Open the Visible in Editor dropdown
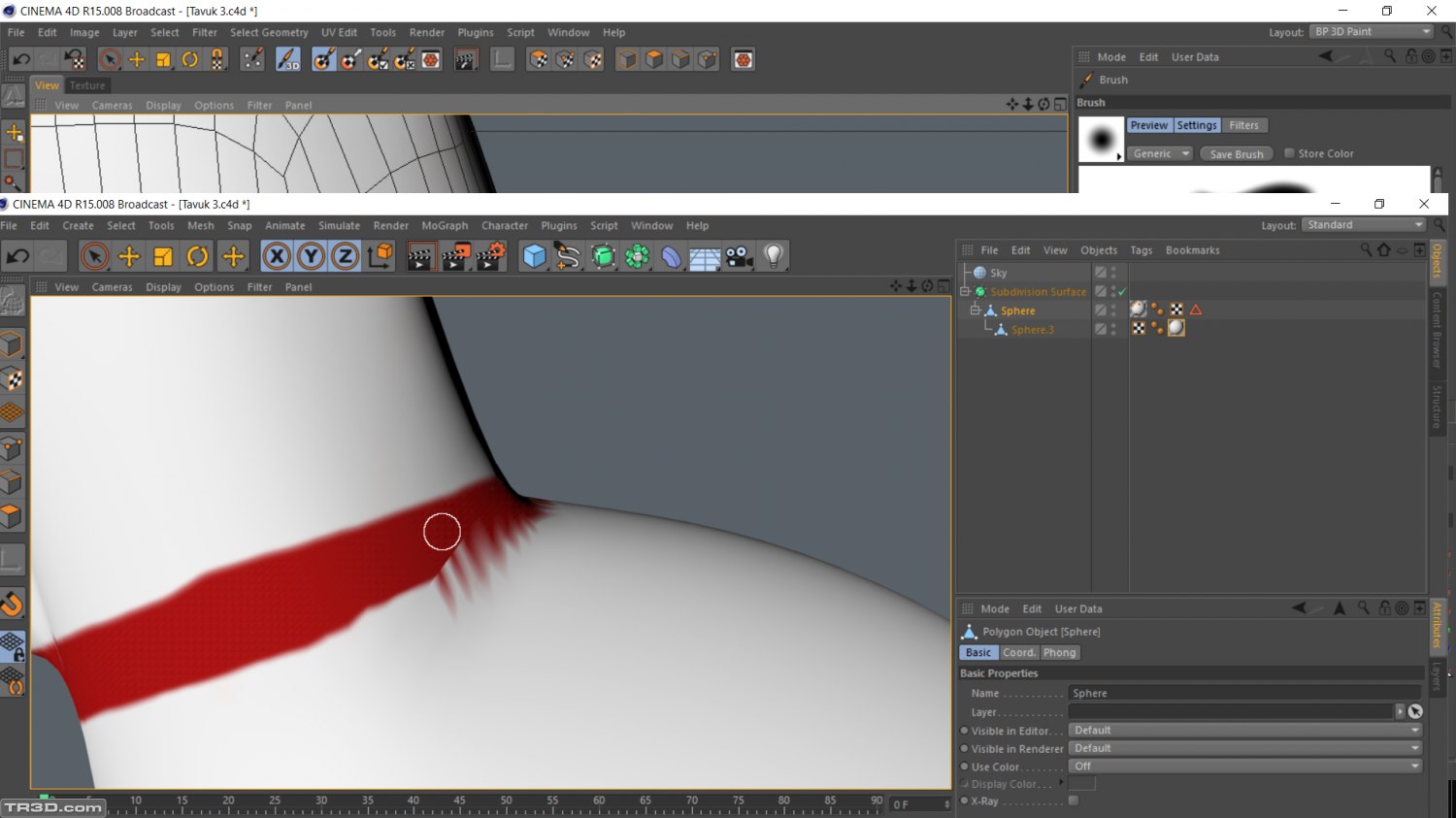This screenshot has height=818, width=1456. tap(1244, 731)
